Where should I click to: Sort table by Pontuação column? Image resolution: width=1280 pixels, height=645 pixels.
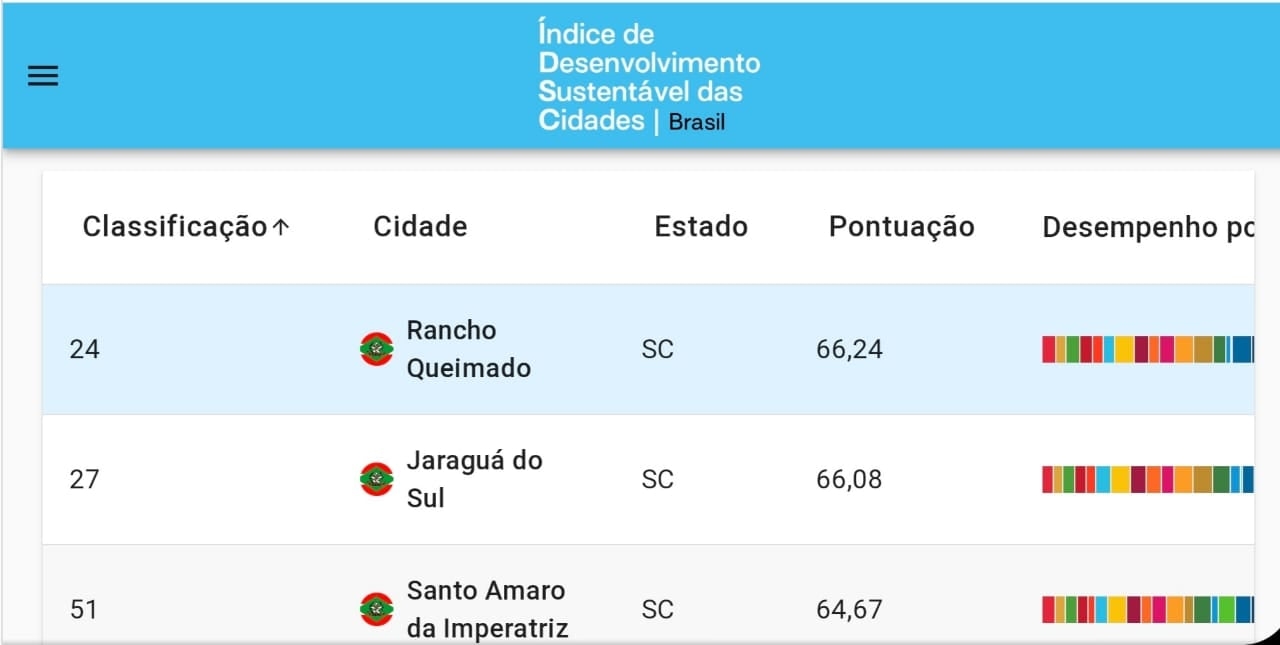(901, 227)
